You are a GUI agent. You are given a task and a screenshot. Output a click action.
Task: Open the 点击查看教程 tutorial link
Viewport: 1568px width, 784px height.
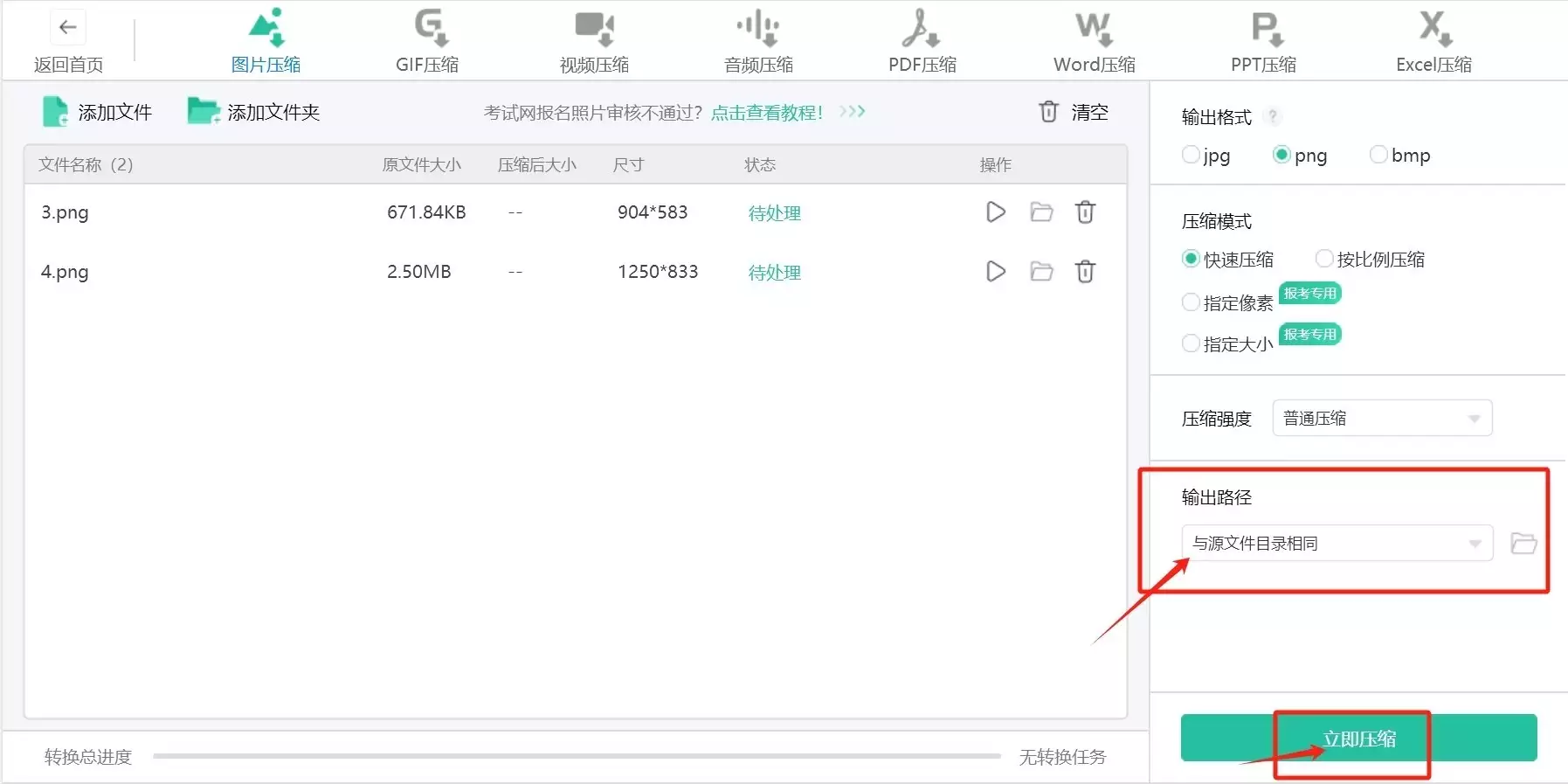(x=766, y=113)
